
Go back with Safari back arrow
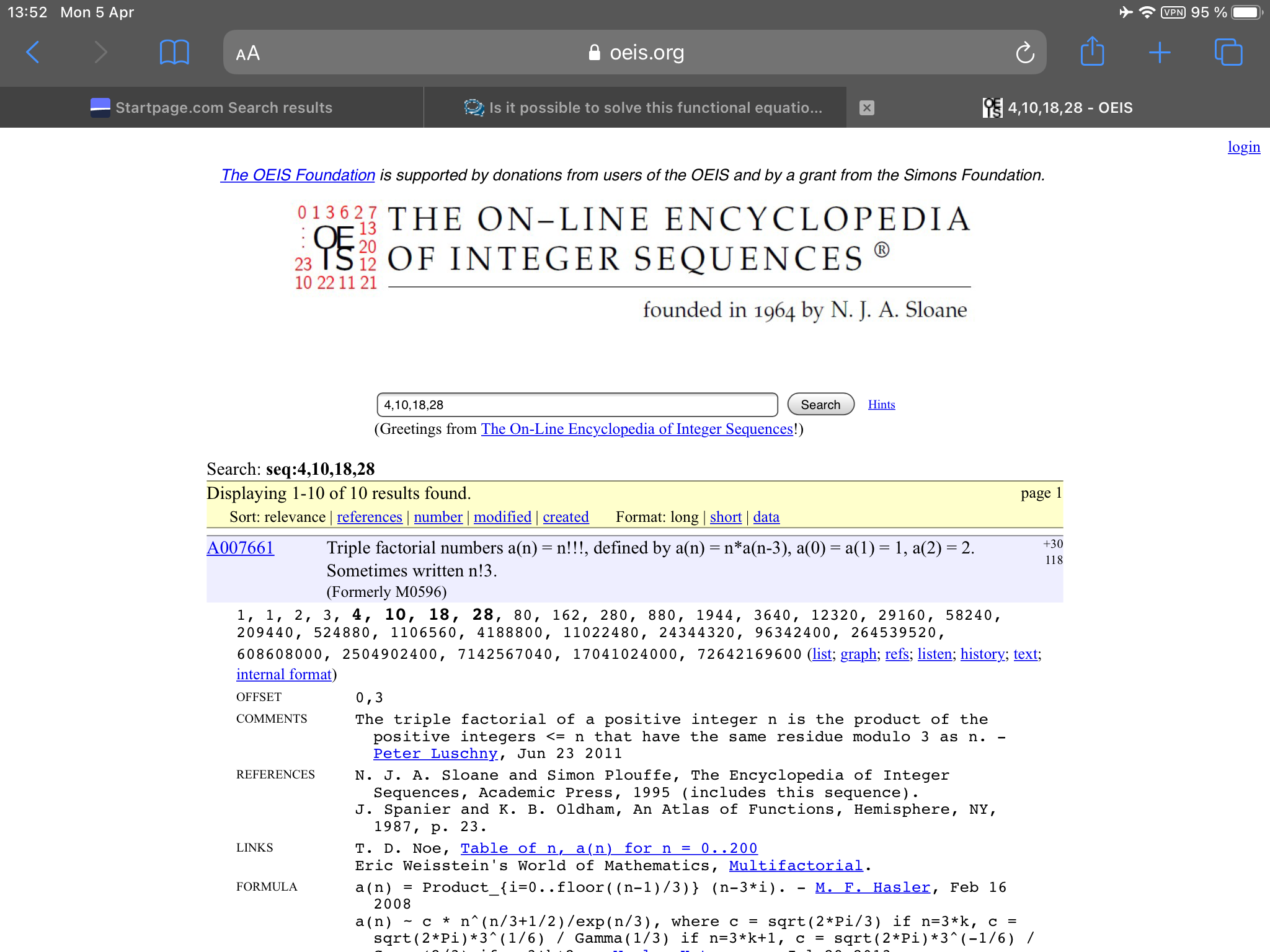click(x=33, y=53)
